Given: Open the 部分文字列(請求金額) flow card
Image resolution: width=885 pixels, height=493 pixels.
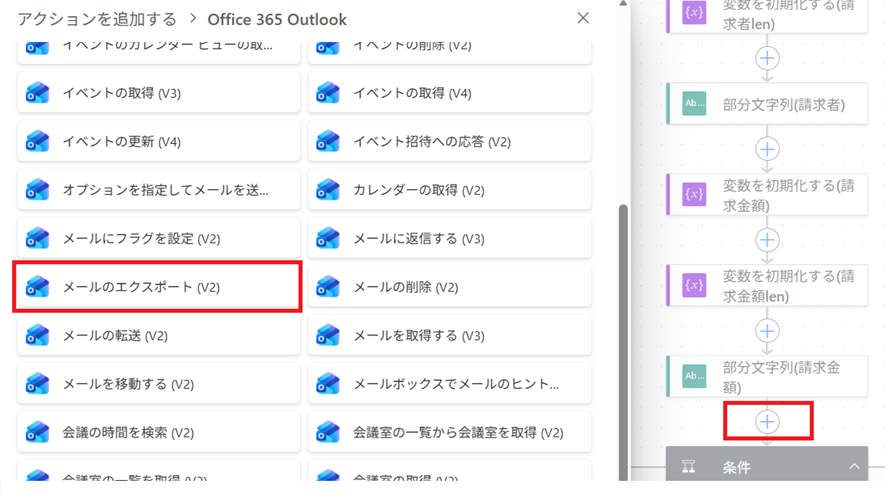Looking at the screenshot, I should (780, 376).
